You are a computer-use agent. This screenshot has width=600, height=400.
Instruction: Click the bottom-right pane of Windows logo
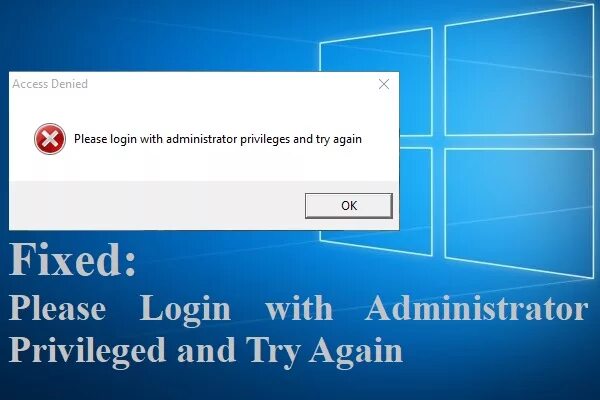pos(519,211)
